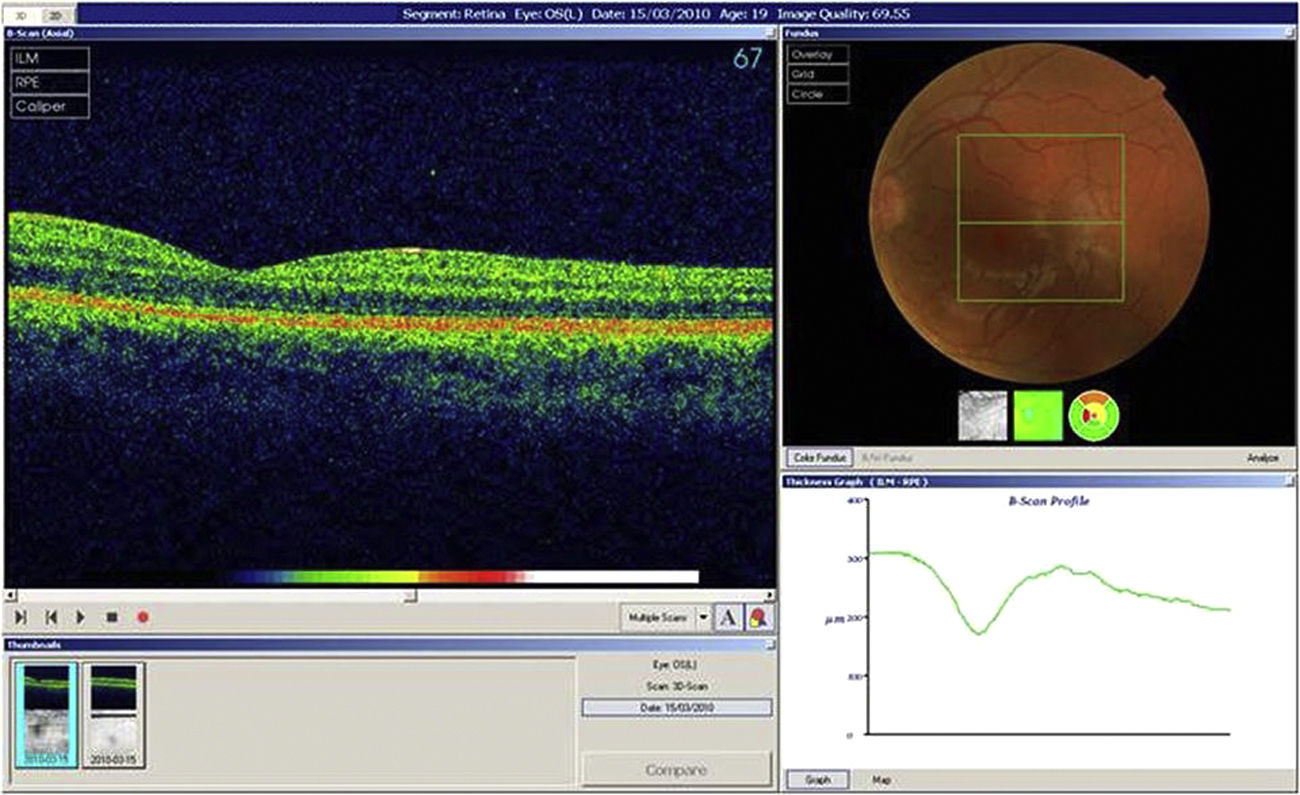Toggle the fundus Overlay option
The width and height of the screenshot is (1300, 795).
tap(818, 55)
